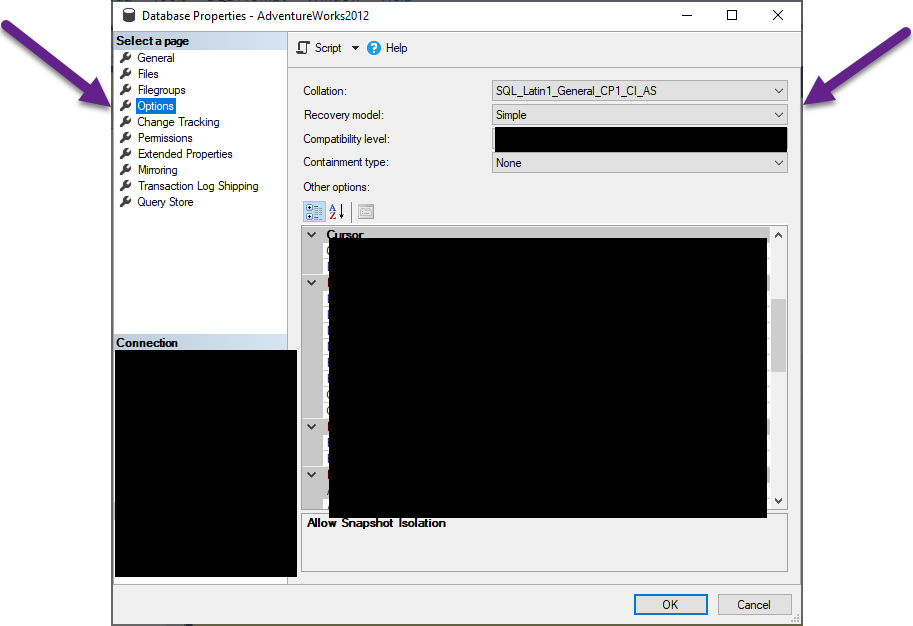Click the Script toolbar icon
The width and height of the screenshot is (913, 626).
tap(303, 48)
